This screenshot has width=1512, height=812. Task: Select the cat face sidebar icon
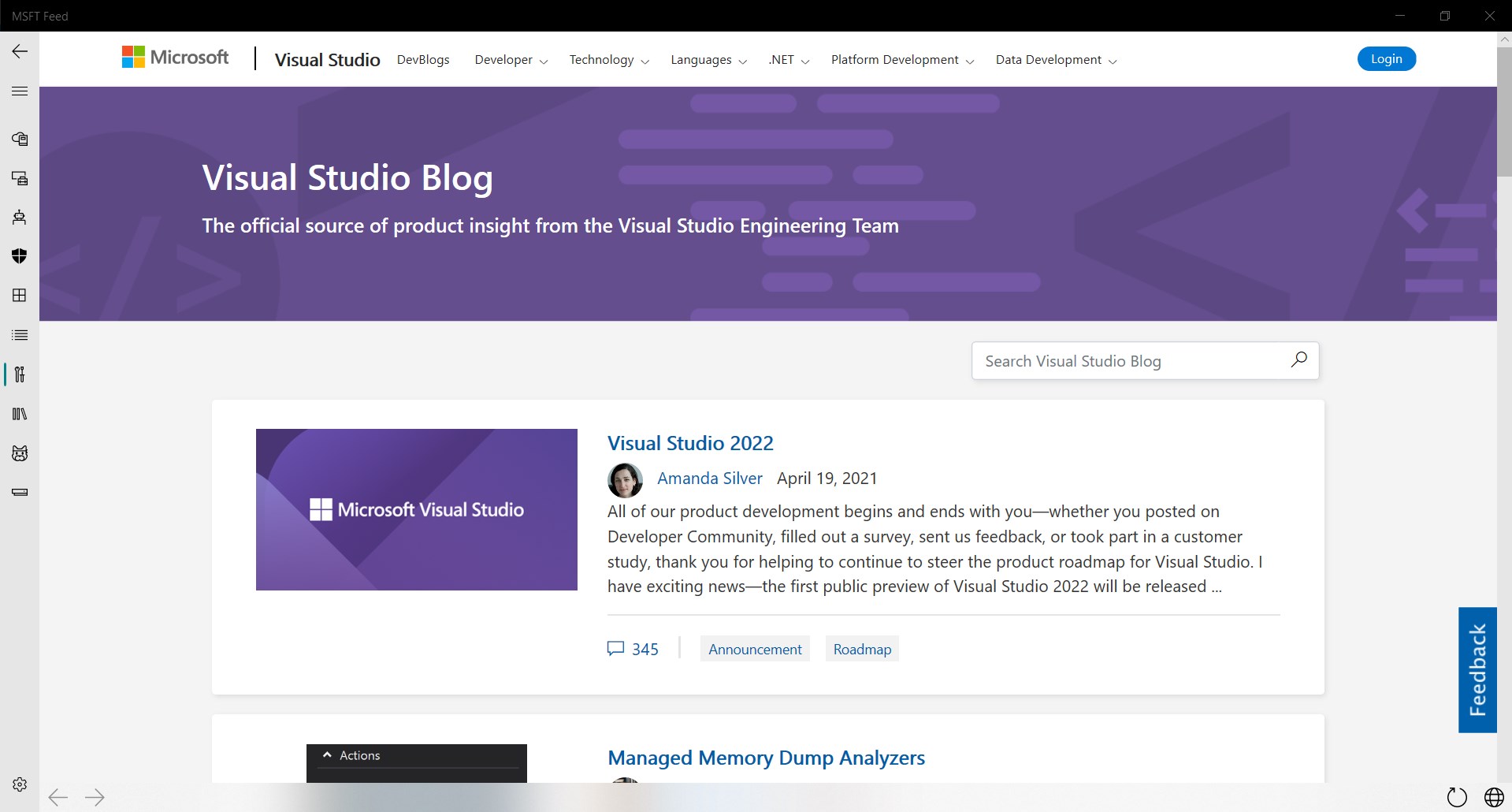click(20, 453)
